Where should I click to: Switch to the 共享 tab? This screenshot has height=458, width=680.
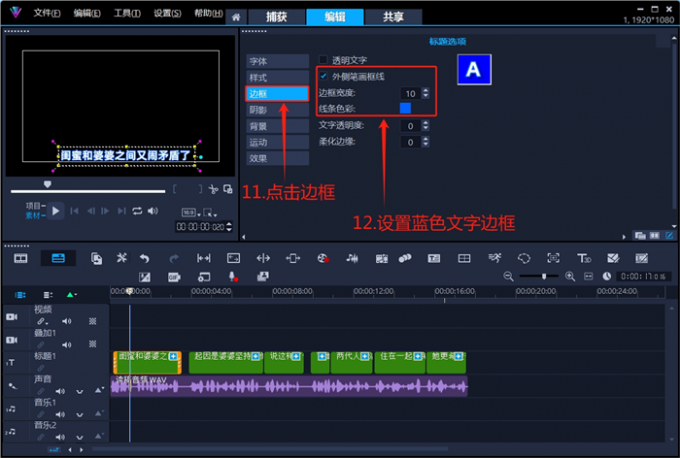tap(393, 17)
